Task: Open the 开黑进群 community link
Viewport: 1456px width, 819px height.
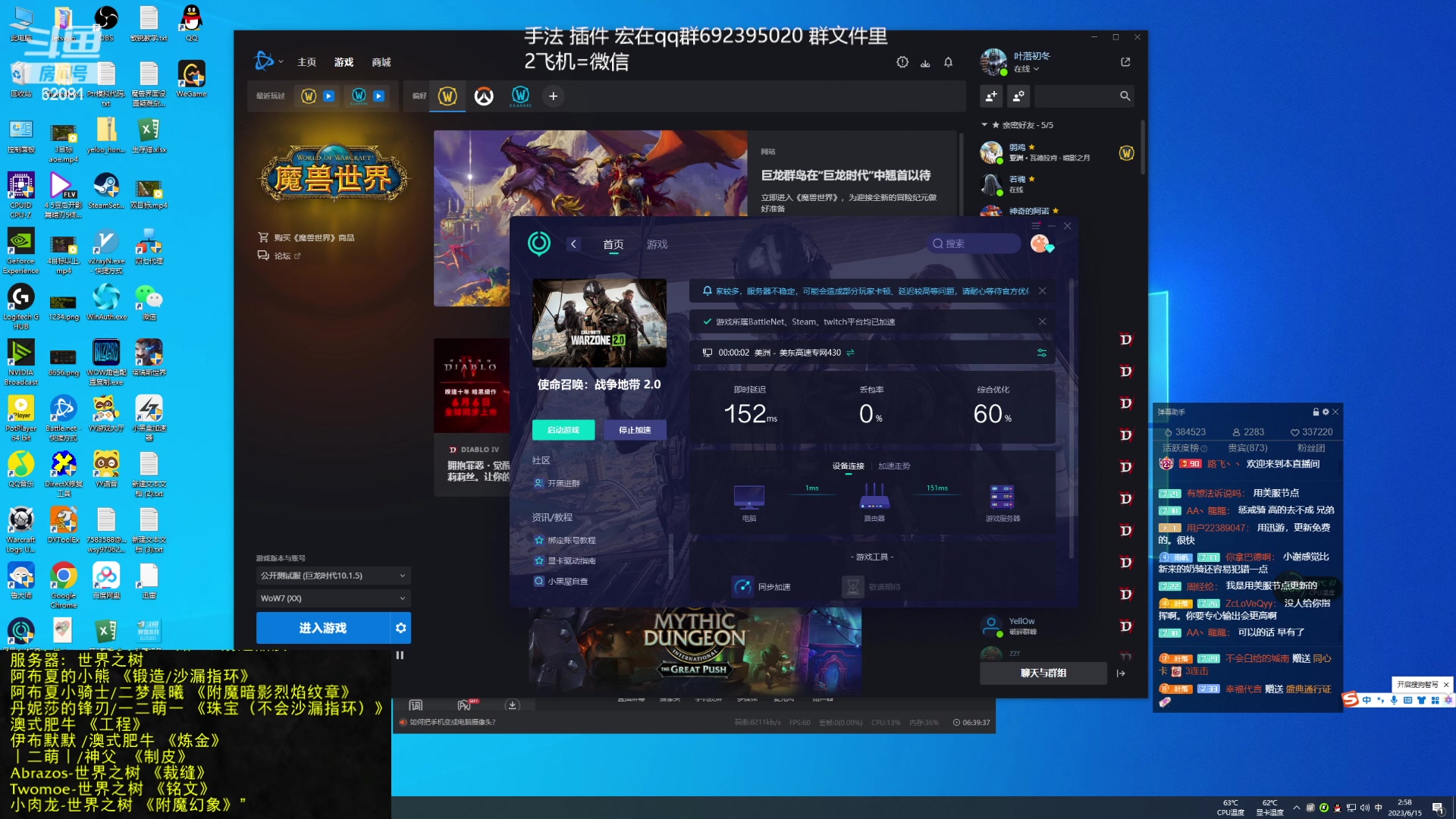Action: (557, 483)
